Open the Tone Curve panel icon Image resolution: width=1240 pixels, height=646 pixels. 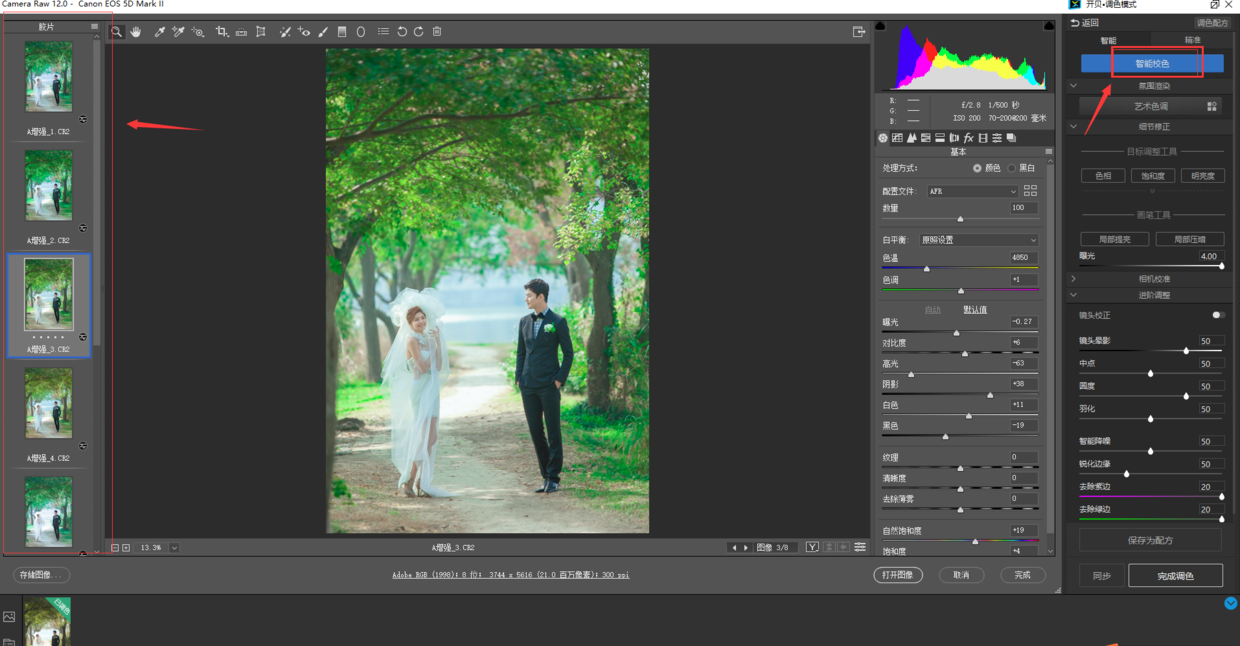[897, 138]
